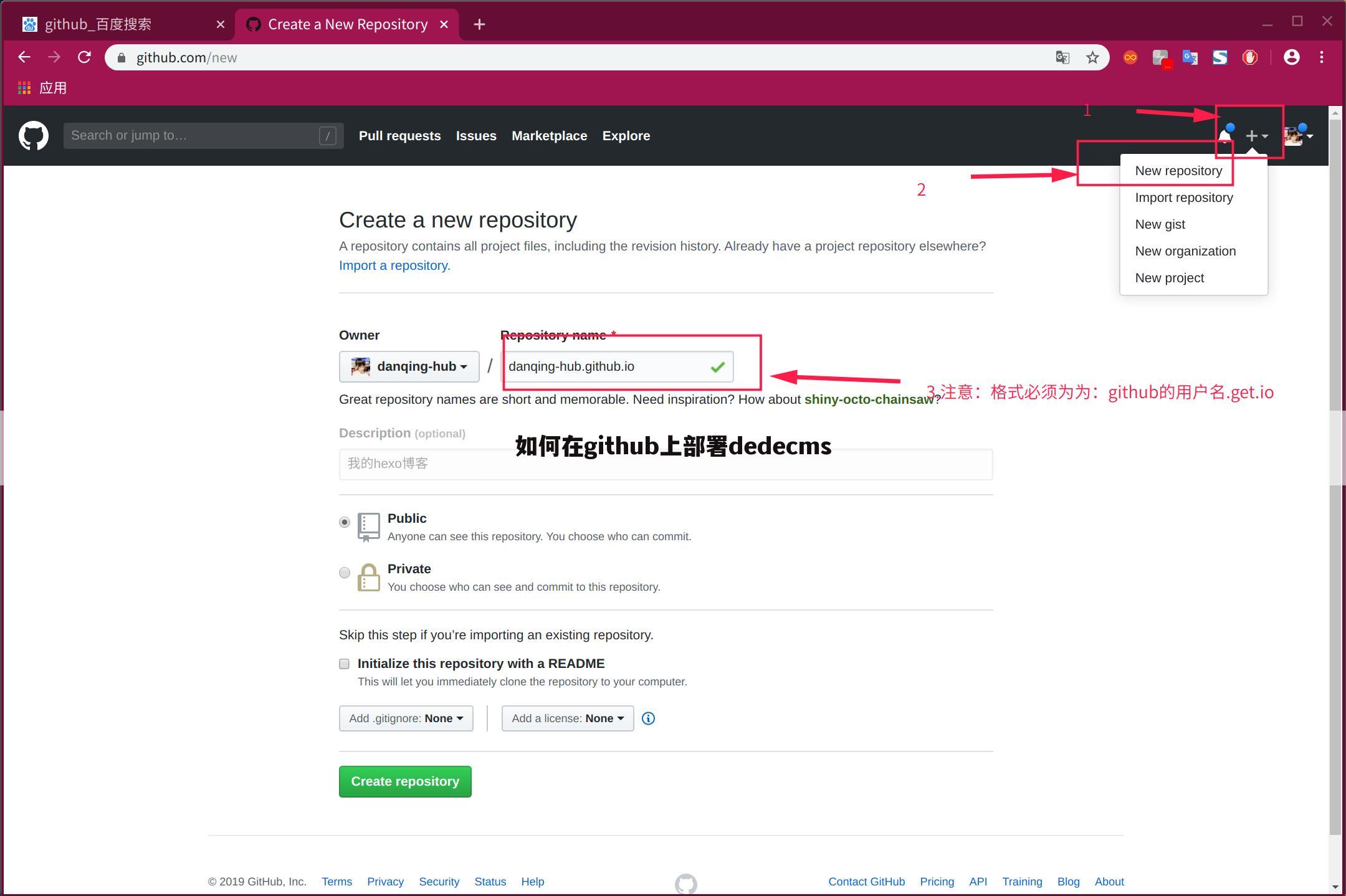
Task: Open the 'Add .gitignore: None' dropdown
Action: 406,718
